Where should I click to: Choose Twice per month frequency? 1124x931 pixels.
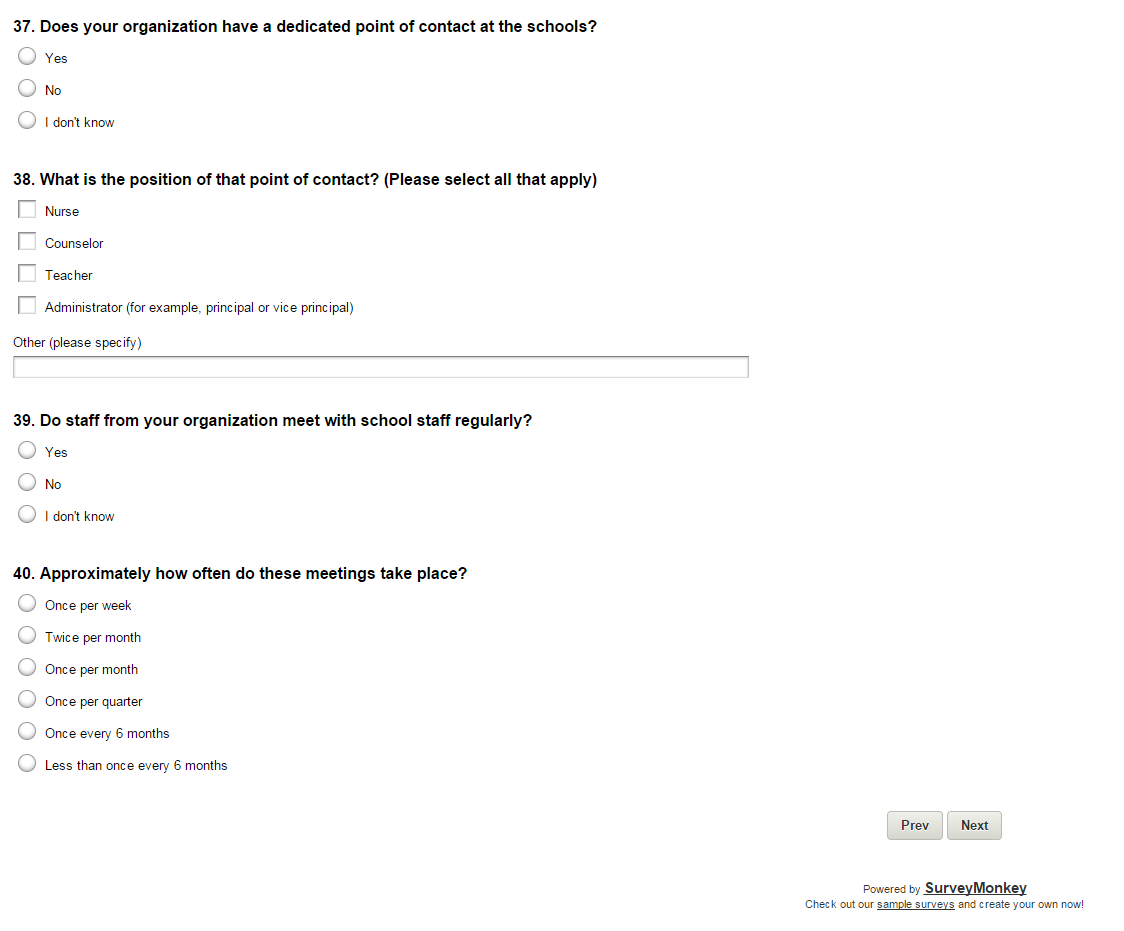pos(27,636)
